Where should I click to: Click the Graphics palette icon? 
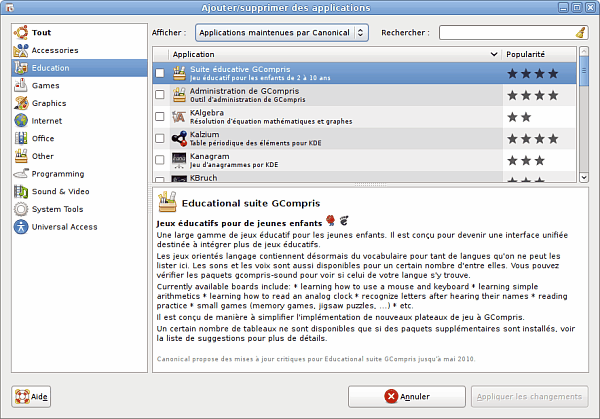click(21, 103)
